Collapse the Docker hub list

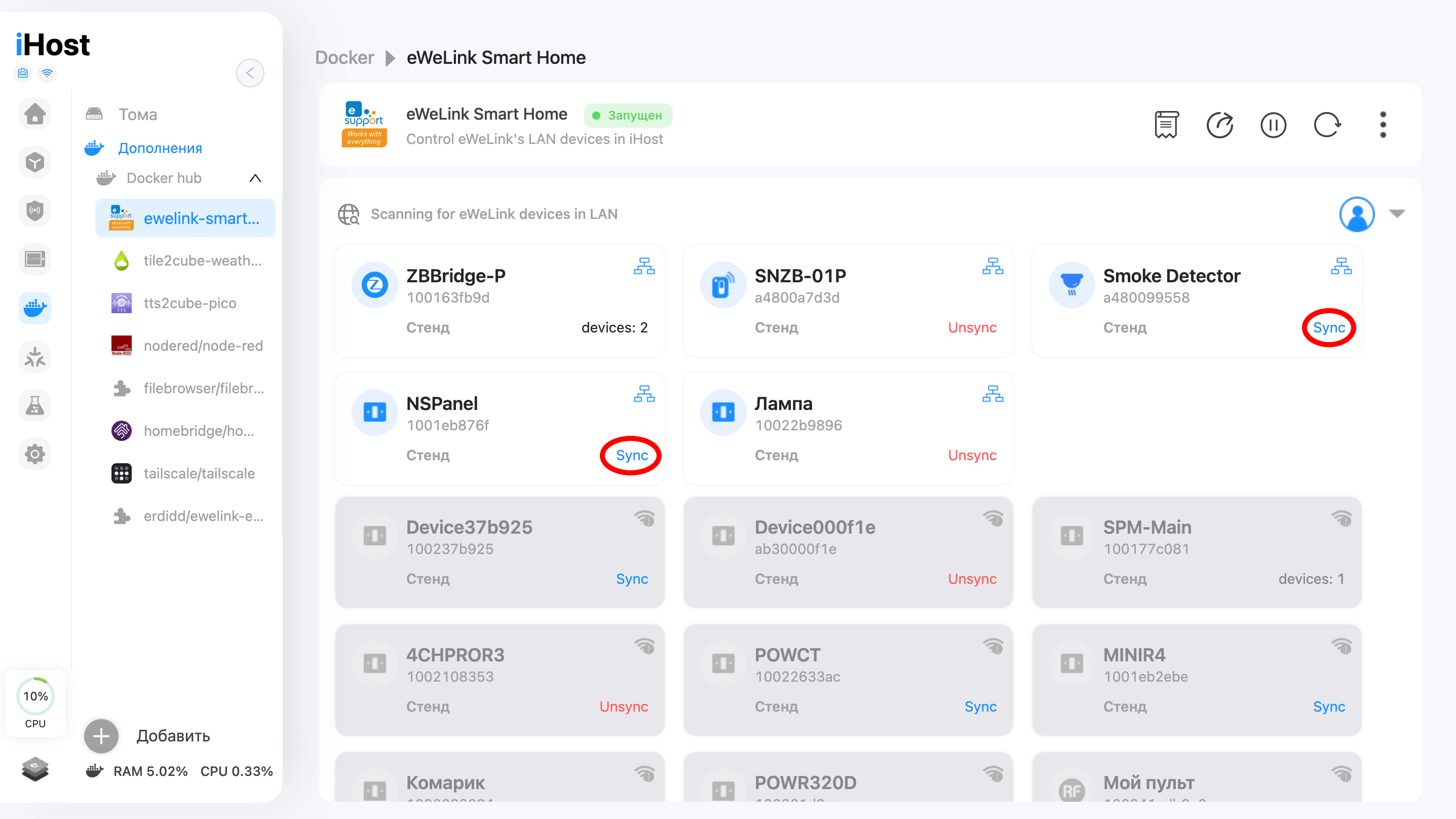coord(255,178)
